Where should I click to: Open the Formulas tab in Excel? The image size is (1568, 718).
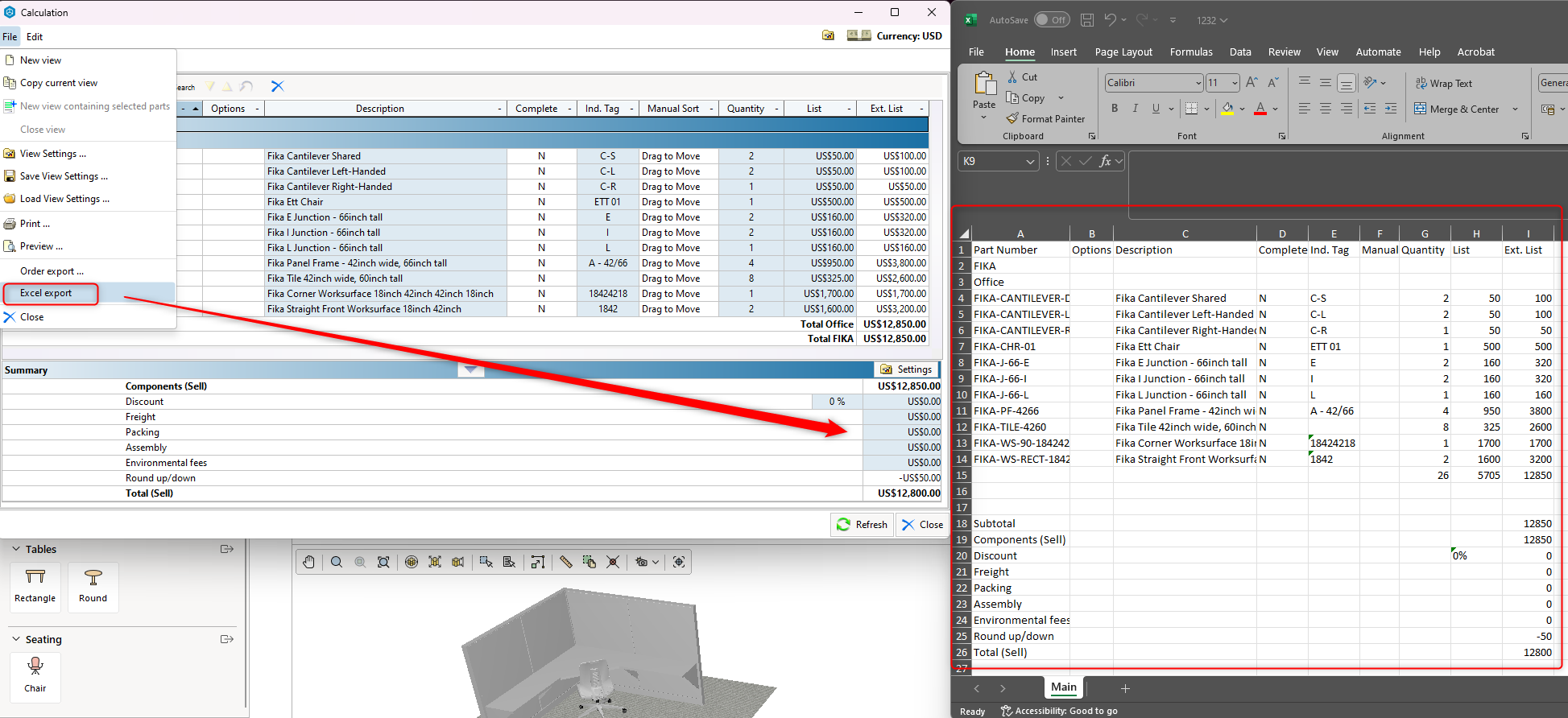tap(1191, 52)
